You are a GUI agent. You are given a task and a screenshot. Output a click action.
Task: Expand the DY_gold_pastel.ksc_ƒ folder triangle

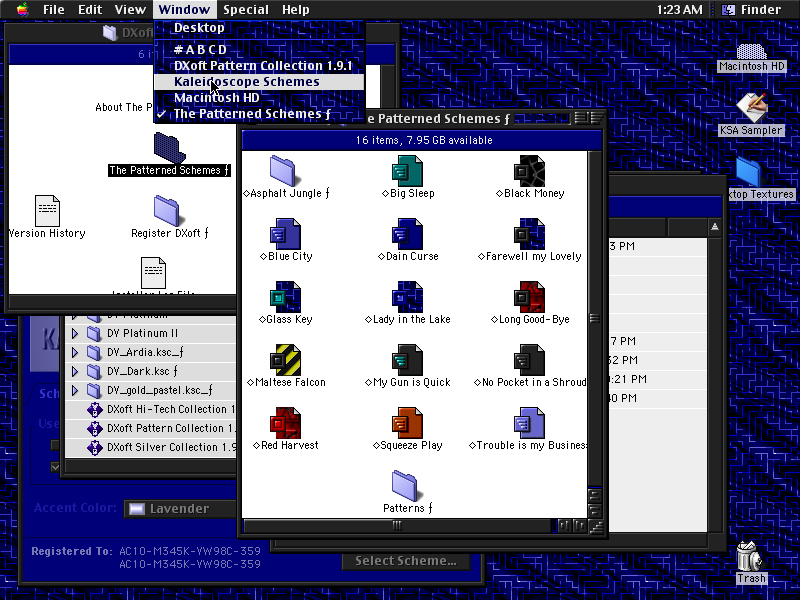(75, 390)
